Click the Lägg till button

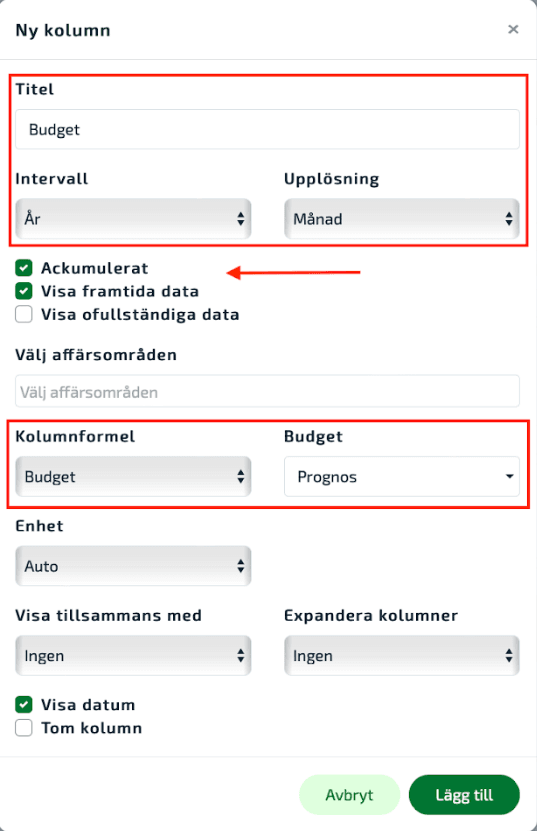click(x=464, y=795)
